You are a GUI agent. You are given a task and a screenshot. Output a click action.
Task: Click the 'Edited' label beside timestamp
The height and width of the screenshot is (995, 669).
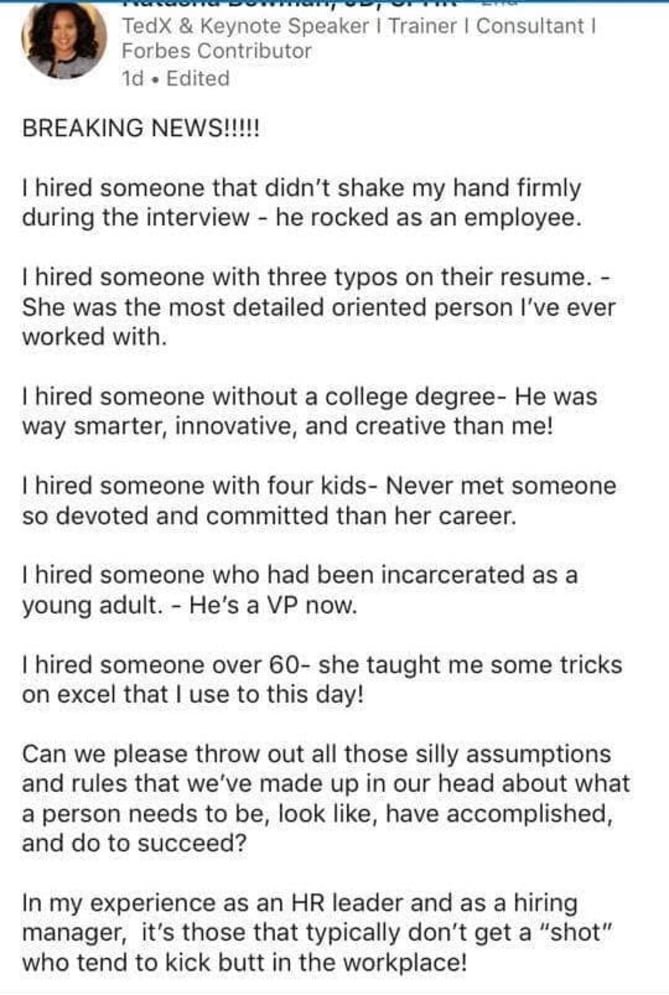pos(197,79)
